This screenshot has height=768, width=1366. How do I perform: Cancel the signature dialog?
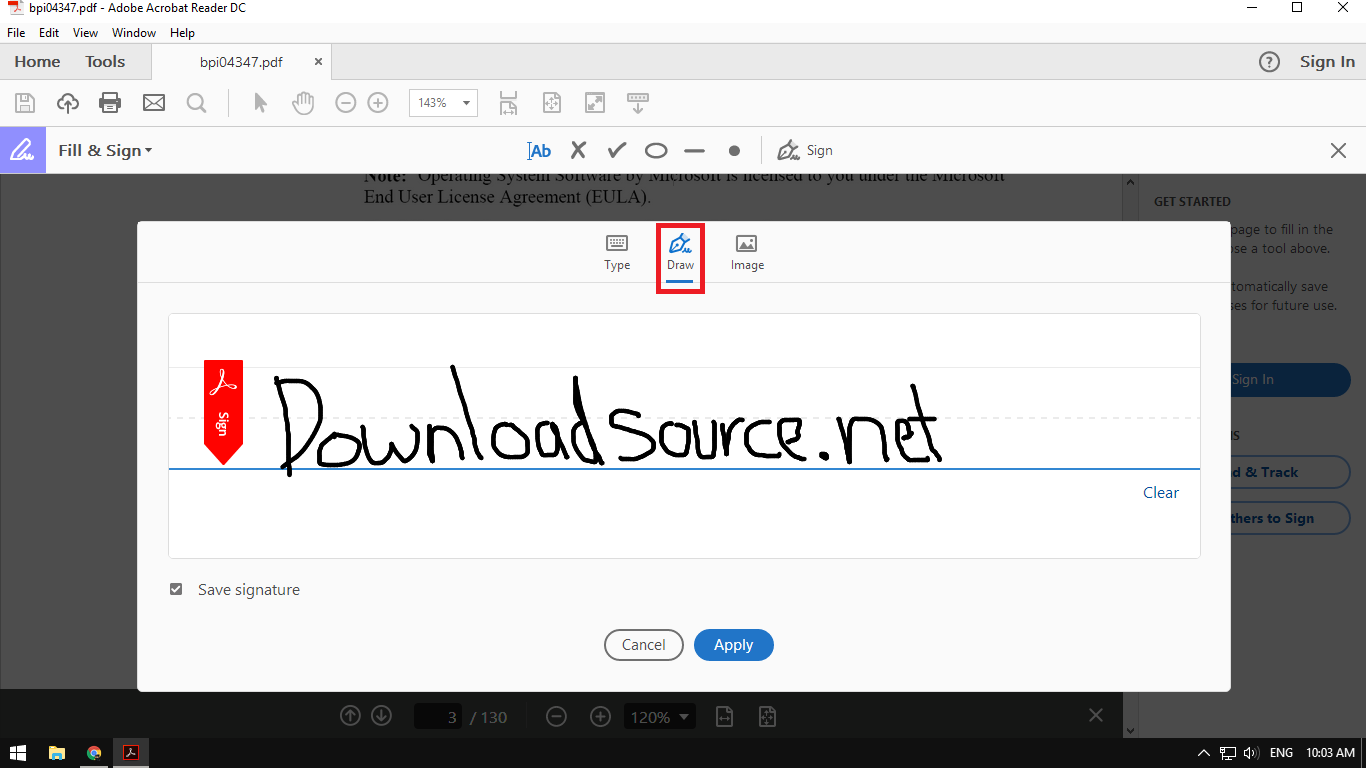point(644,645)
